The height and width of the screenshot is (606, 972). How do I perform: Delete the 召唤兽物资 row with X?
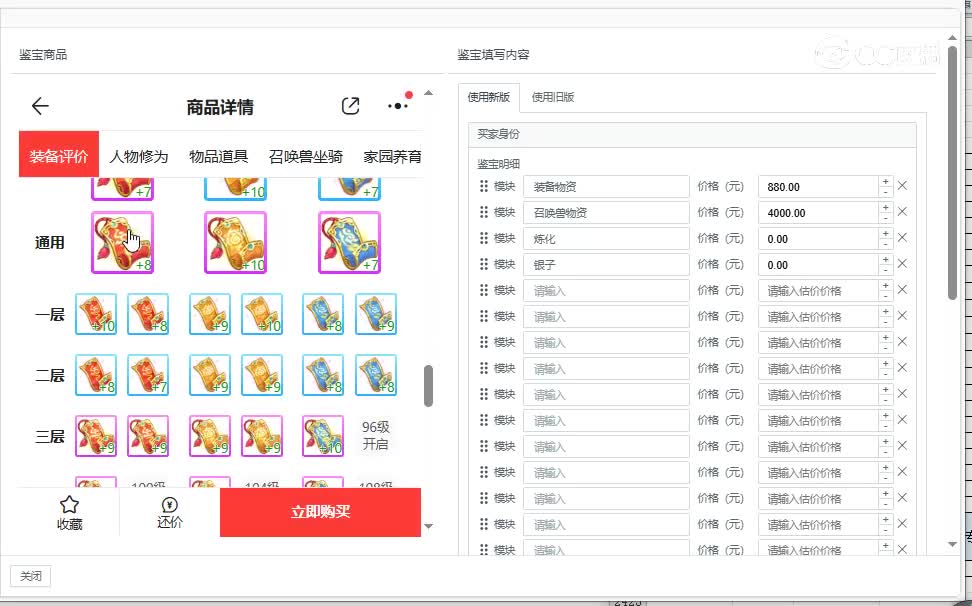903,211
